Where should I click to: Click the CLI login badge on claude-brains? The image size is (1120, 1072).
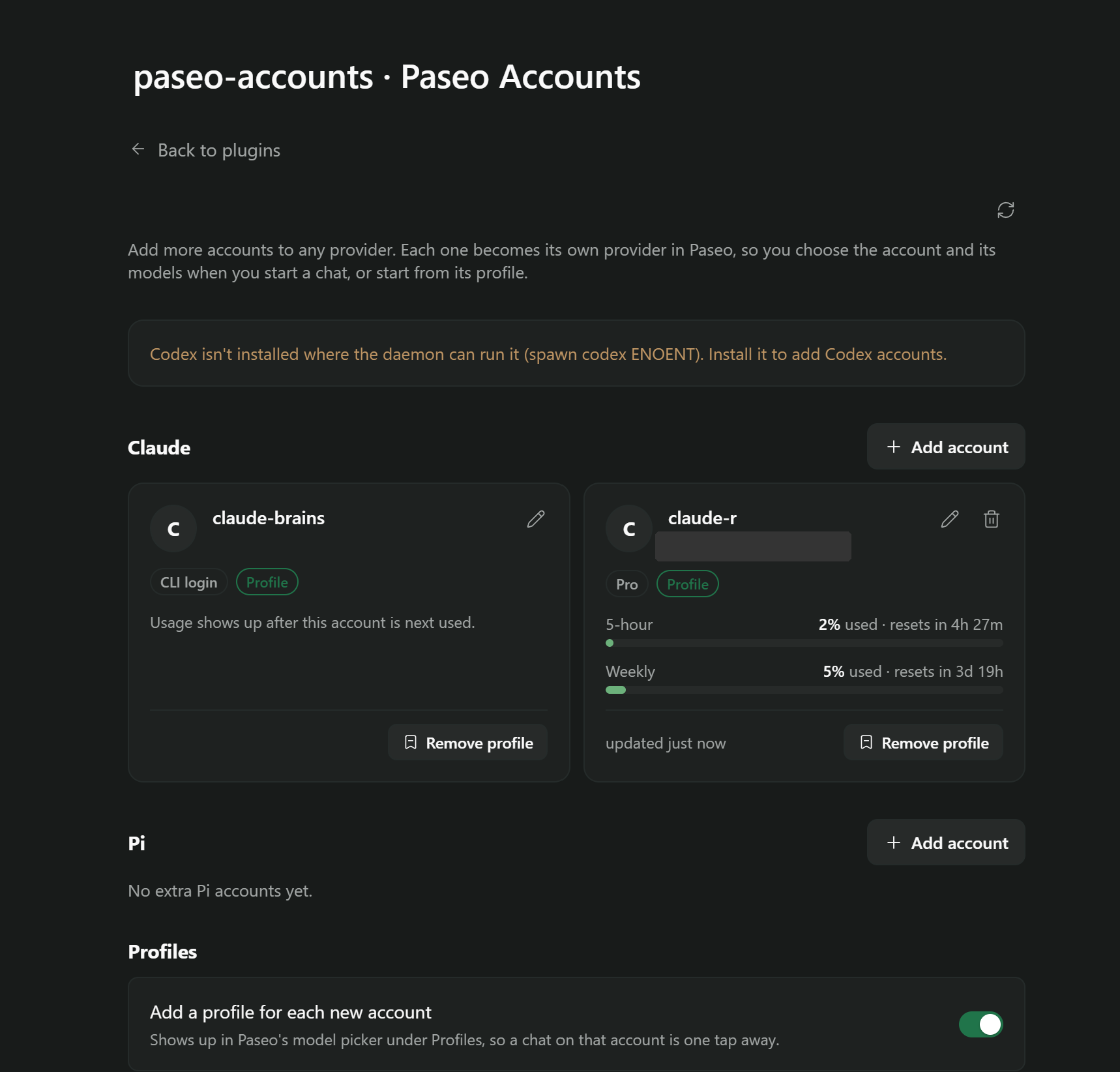point(188,582)
